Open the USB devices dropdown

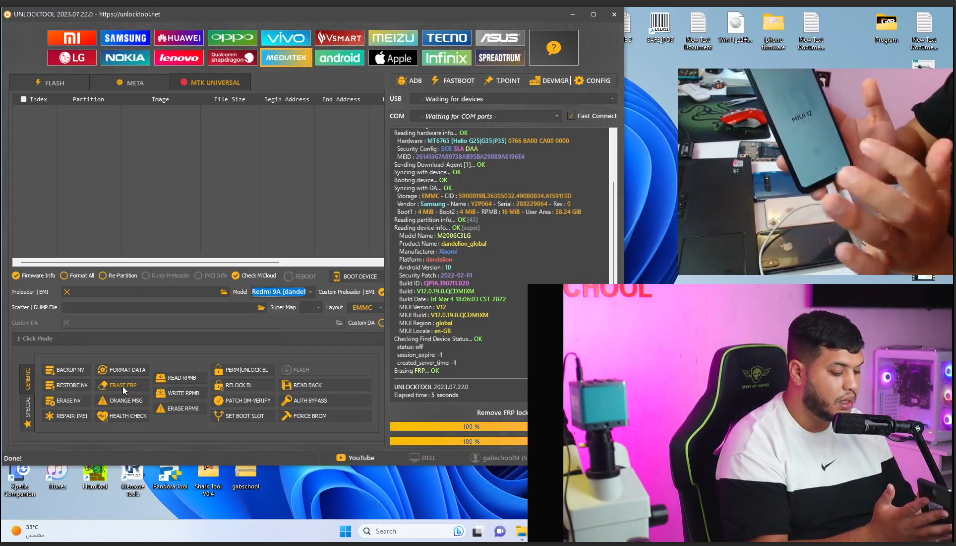coord(512,99)
